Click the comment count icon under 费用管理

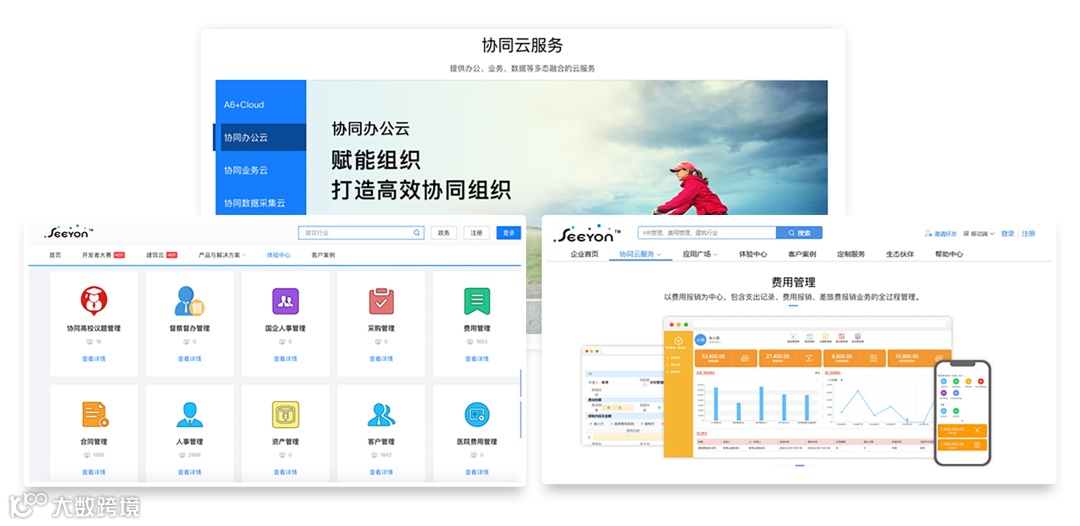(470, 341)
